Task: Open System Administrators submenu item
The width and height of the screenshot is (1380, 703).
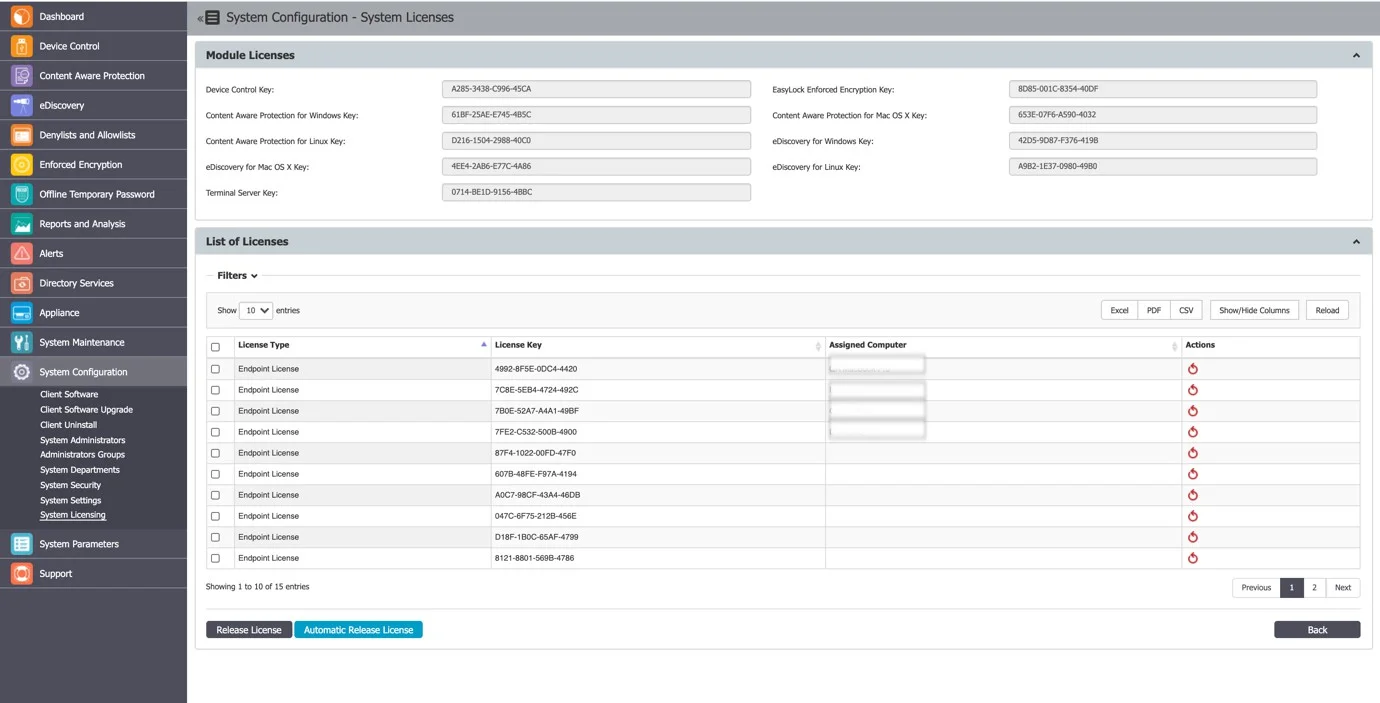Action: pyautogui.click(x=83, y=440)
